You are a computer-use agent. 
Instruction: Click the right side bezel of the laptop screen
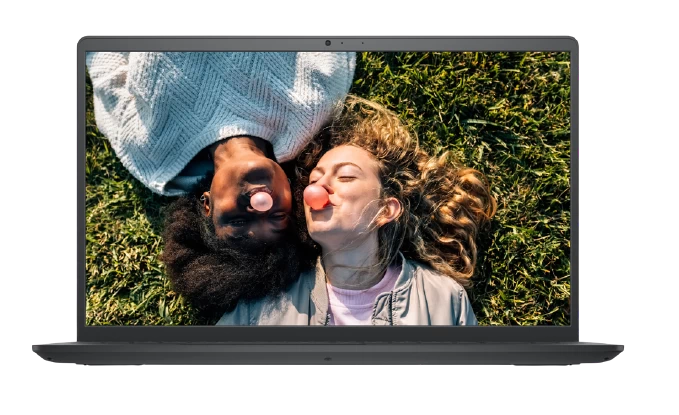(574, 190)
